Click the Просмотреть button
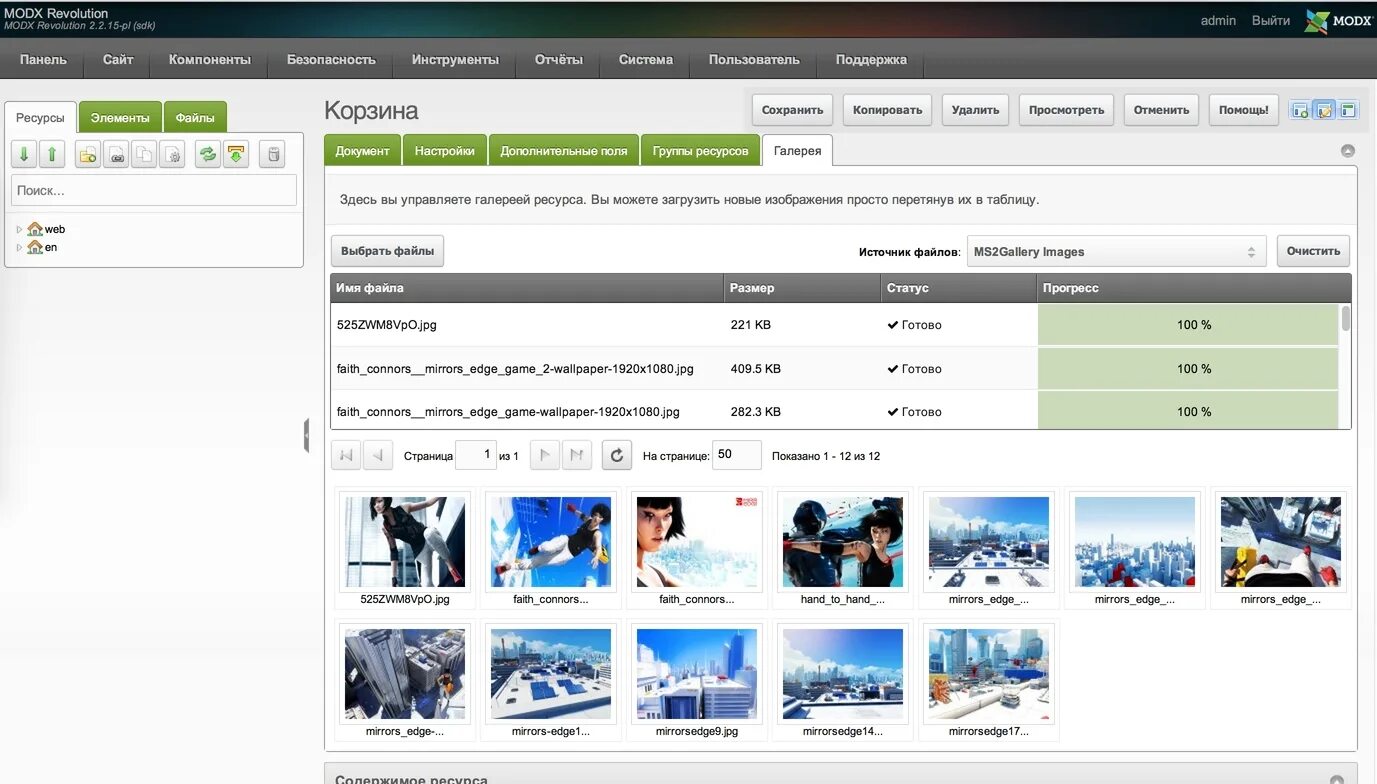The image size is (1377, 784). pos(1066,110)
